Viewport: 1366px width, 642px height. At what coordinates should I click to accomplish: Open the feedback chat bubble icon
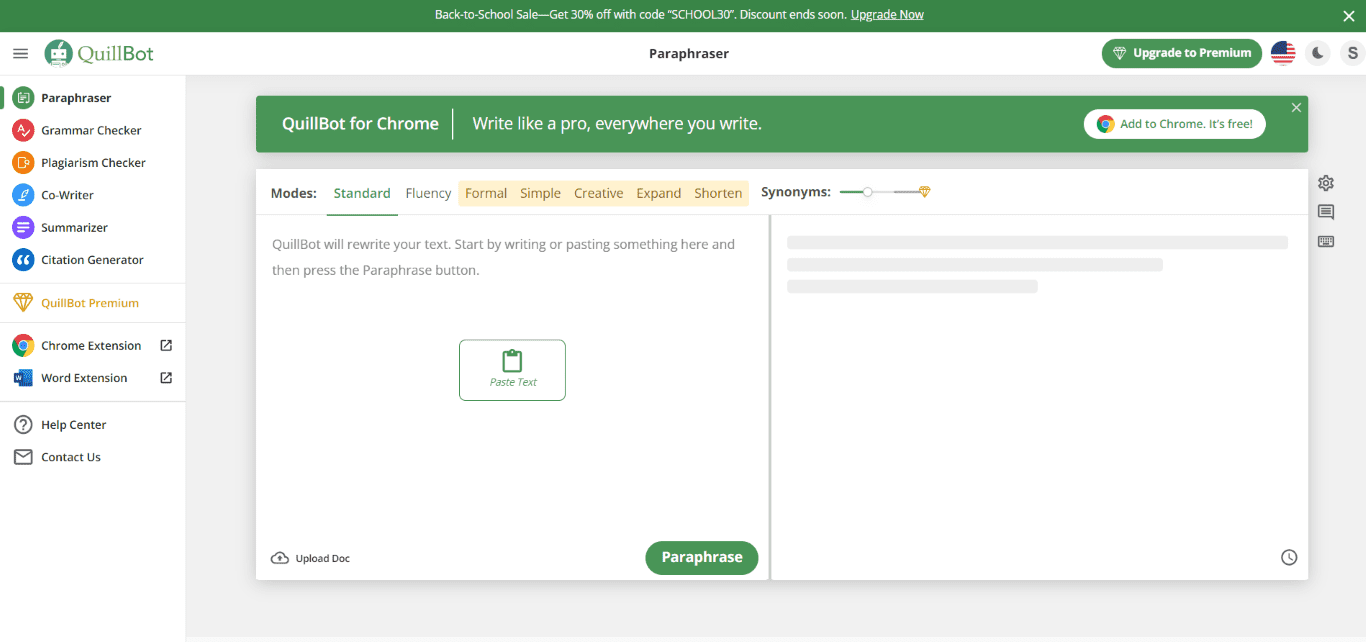tap(1326, 212)
